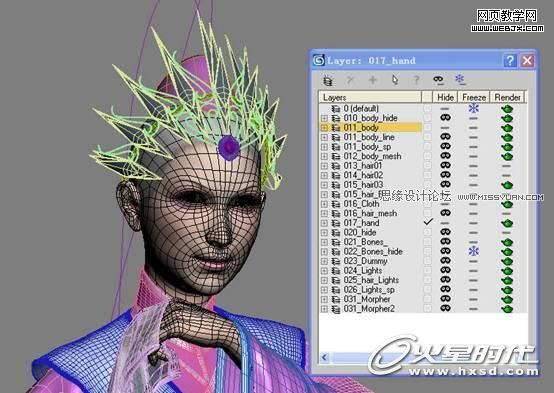Click the render teapot for 011_body
Viewport: 554px width, 393px height.
pos(507,128)
